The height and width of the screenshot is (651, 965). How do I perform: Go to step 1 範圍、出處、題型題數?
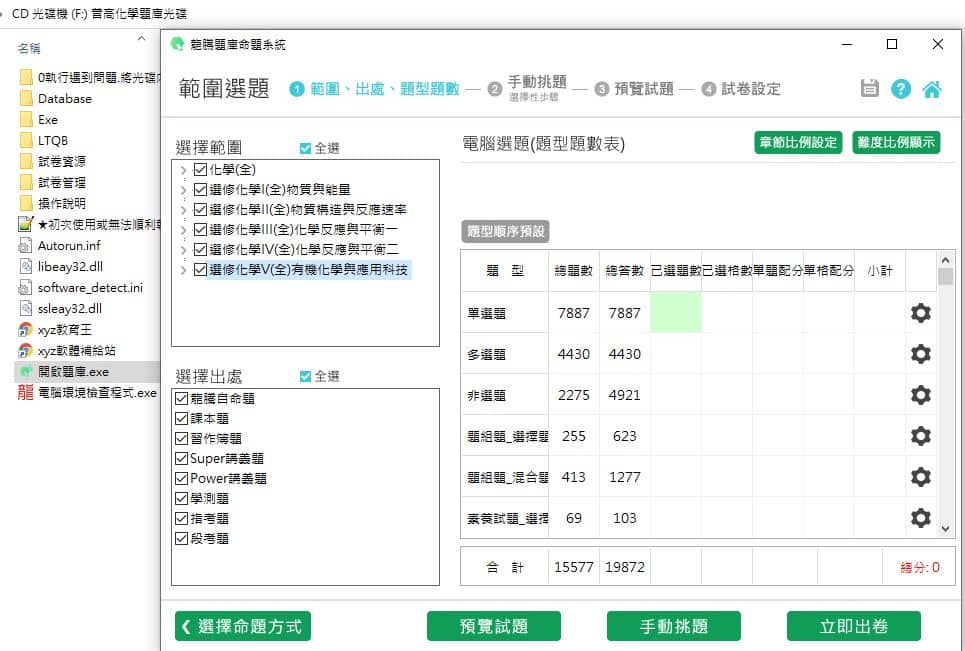click(375, 89)
